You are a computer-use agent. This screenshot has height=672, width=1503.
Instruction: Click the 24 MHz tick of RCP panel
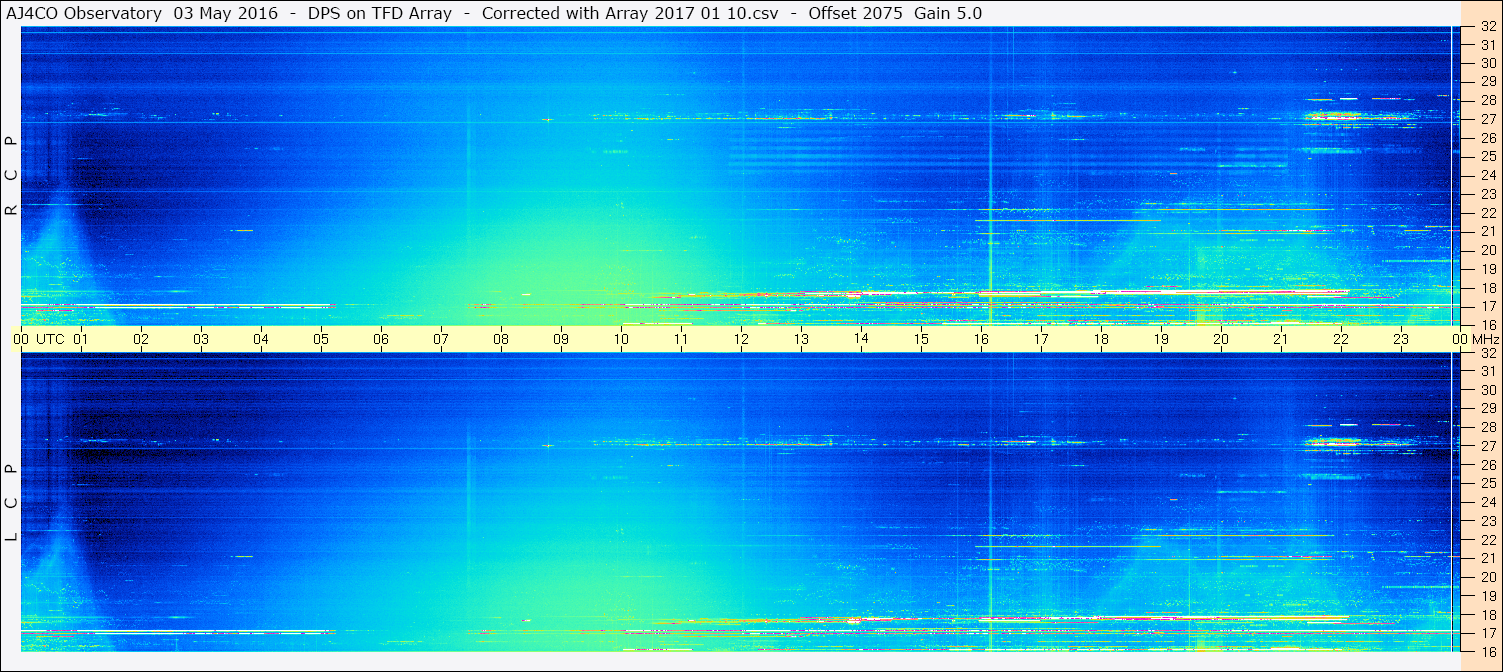click(x=1487, y=175)
